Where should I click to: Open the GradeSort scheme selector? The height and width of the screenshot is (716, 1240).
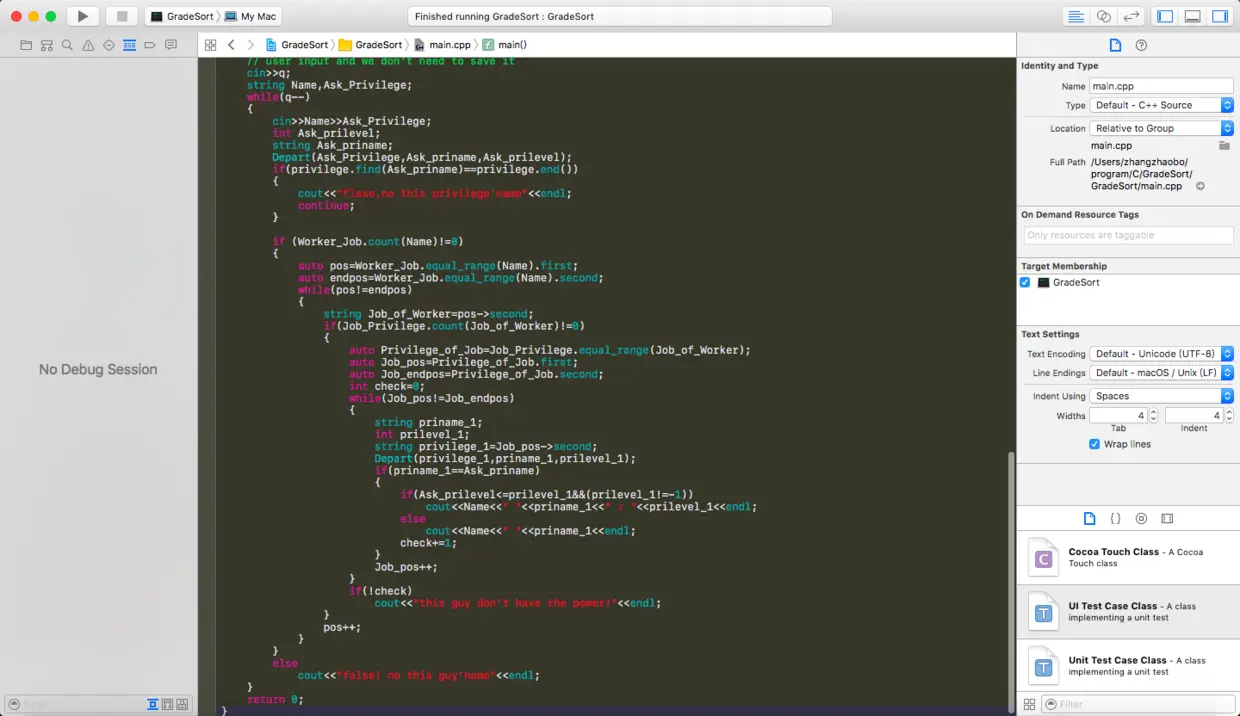182,16
